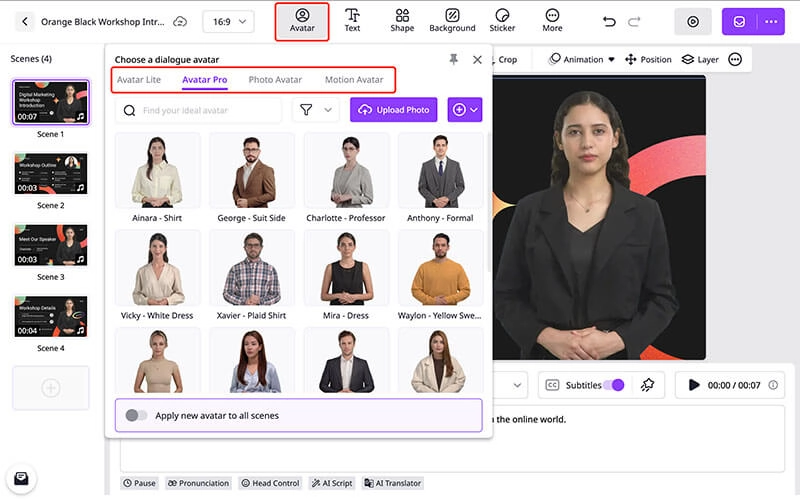The height and width of the screenshot is (500, 800).
Task: Click the project title Orange Black Workshop Intr...
Action: 103,22
